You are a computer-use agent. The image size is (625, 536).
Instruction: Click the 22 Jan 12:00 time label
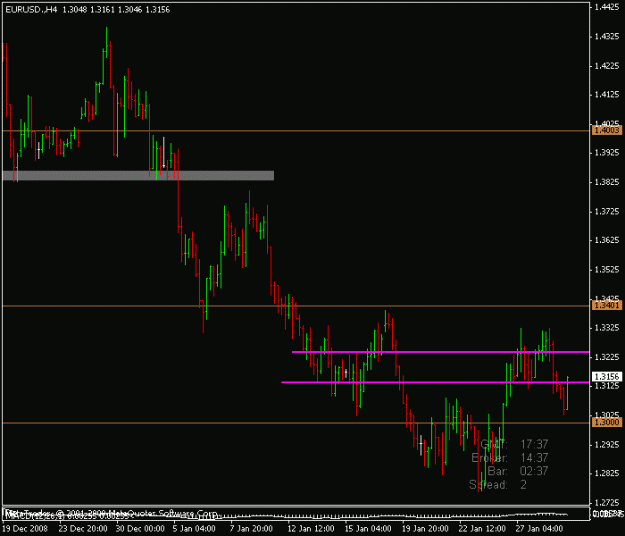tap(482, 529)
